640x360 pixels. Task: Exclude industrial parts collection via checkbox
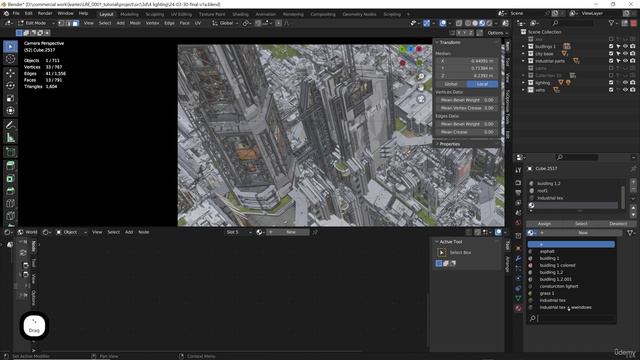611,61
